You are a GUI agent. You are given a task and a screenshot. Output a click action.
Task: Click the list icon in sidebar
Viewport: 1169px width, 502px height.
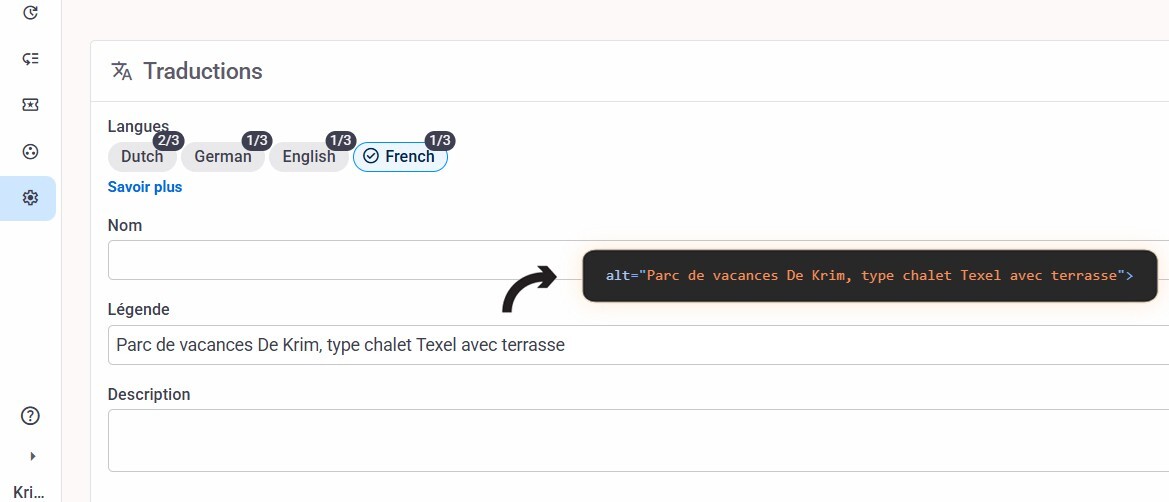[30, 59]
